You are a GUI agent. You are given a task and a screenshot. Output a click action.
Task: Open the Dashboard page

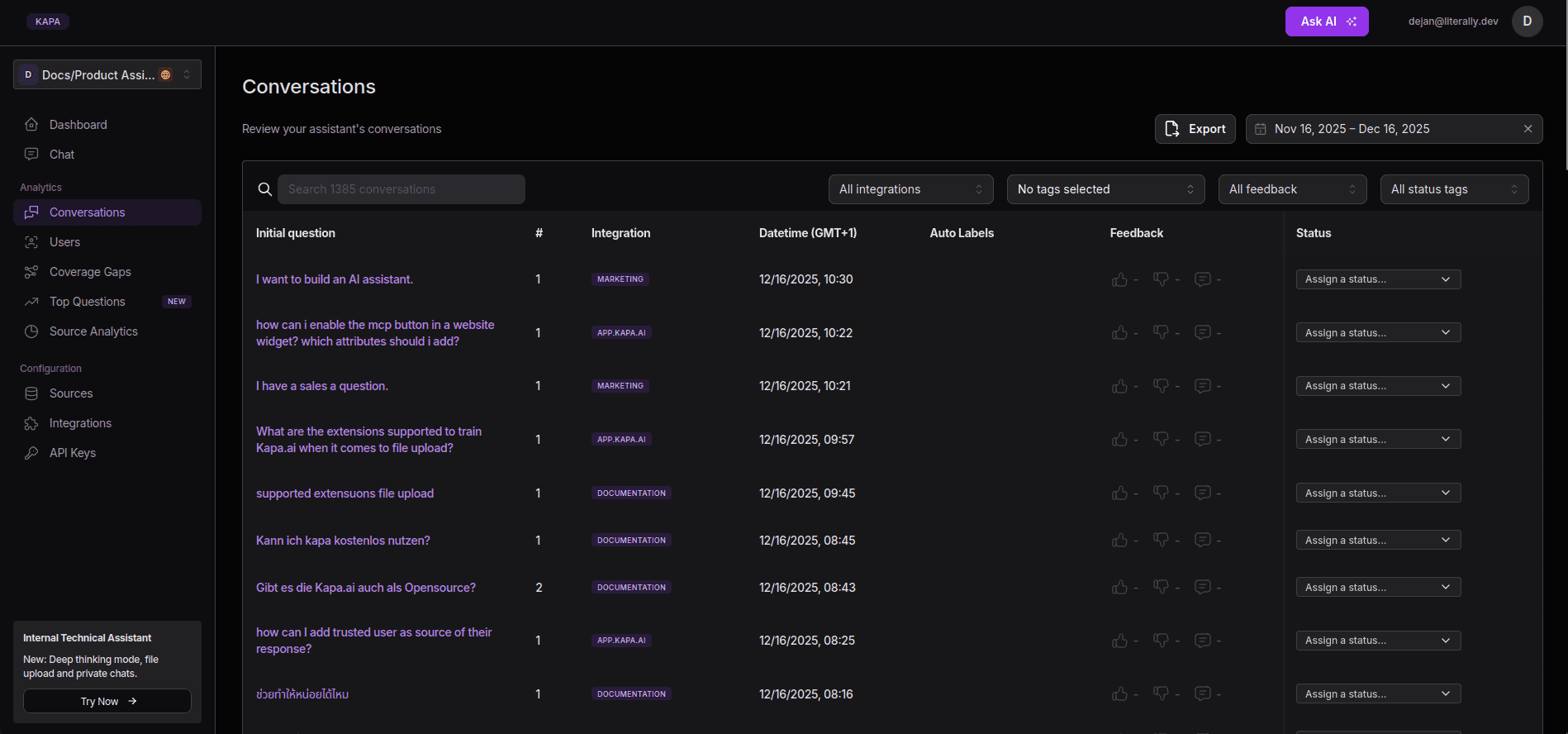107,125
